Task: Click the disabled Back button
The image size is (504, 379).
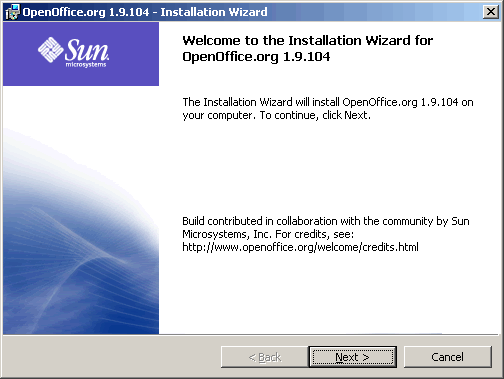Action: [x=265, y=357]
